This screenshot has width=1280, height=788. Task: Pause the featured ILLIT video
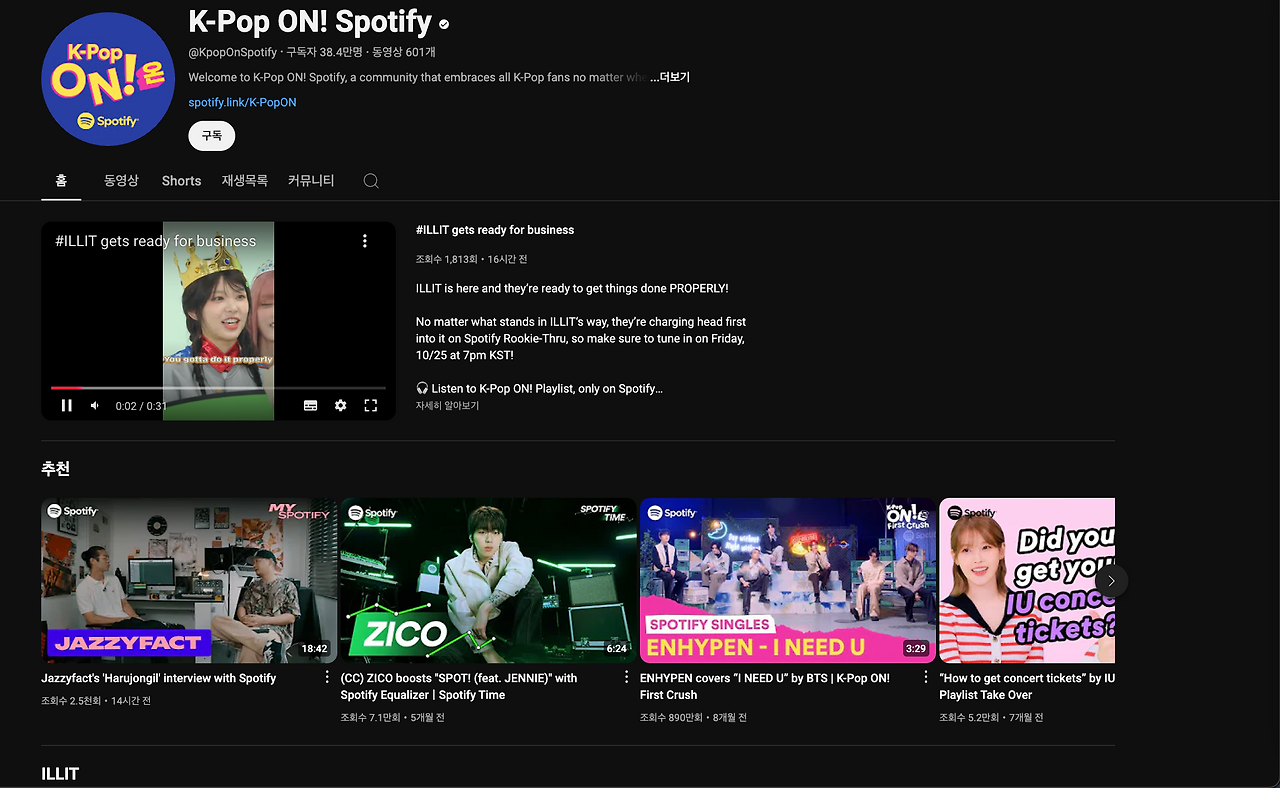[67, 405]
